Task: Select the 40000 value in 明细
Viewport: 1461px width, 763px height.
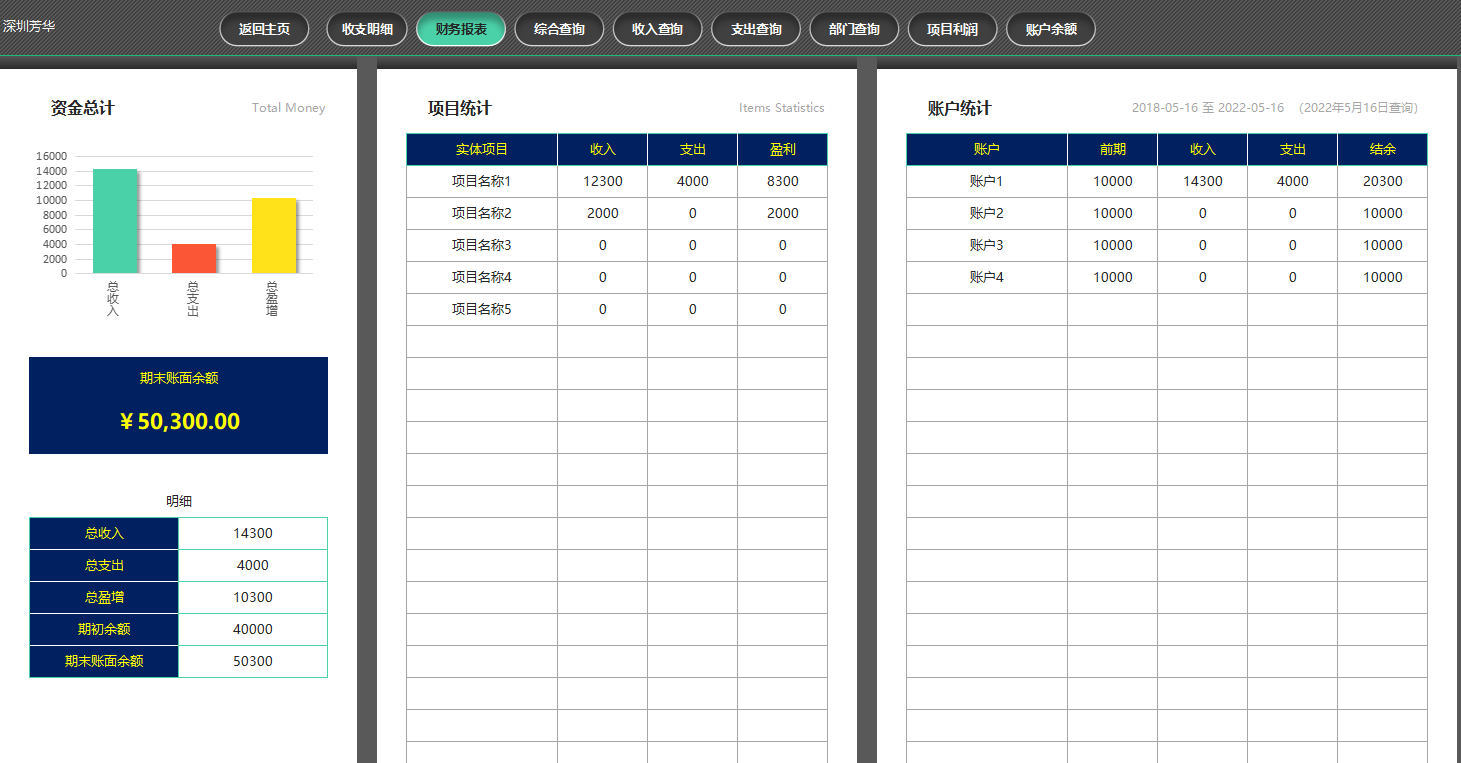Action: [253, 629]
